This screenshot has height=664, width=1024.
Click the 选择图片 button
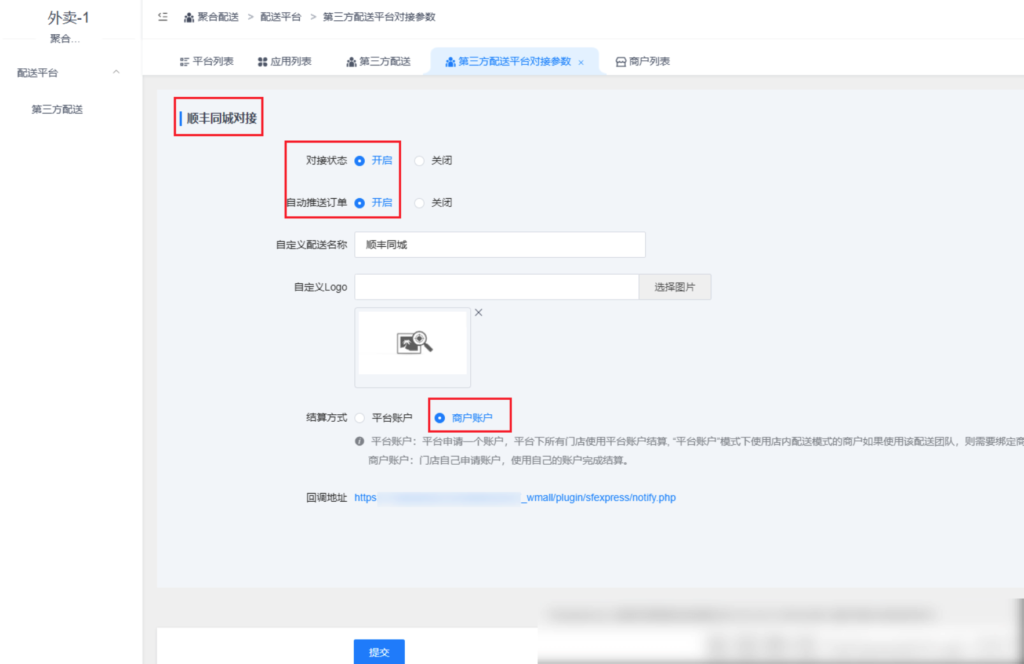[x=675, y=286]
